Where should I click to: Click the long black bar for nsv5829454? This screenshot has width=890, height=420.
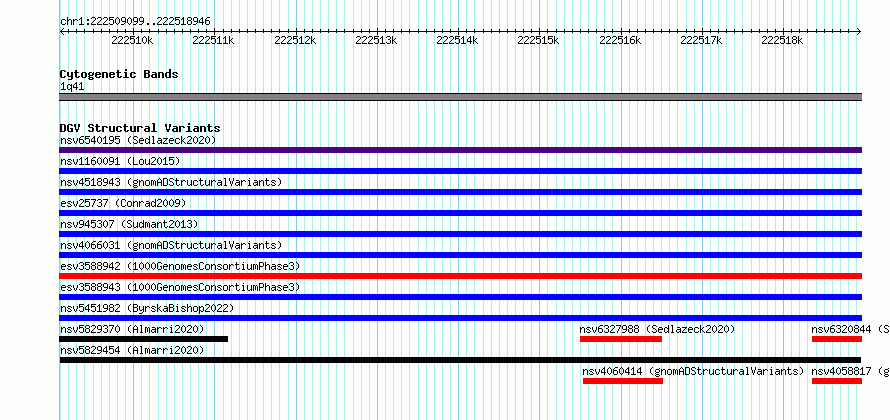(x=460, y=360)
